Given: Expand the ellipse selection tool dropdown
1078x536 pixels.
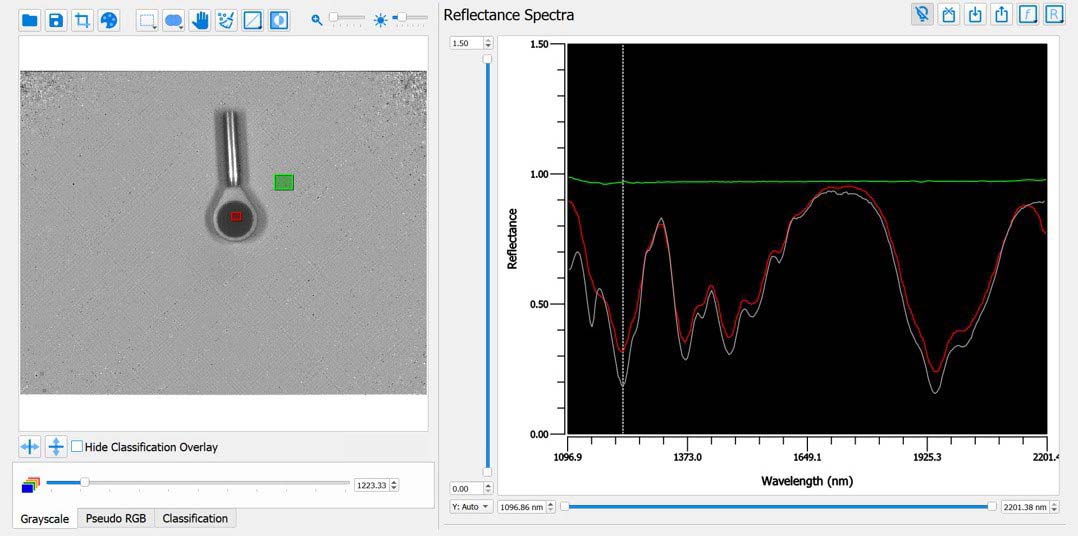Looking at the screenshot, I should click(183, 27).
